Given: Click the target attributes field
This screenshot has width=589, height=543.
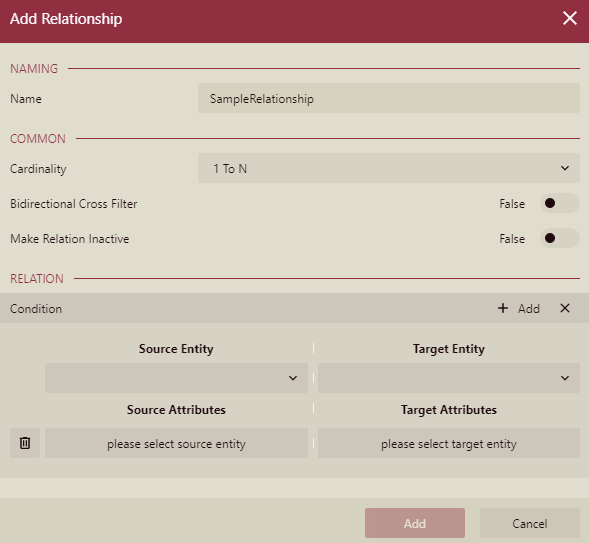Looking at the screenshot, I should coord(449,443).
